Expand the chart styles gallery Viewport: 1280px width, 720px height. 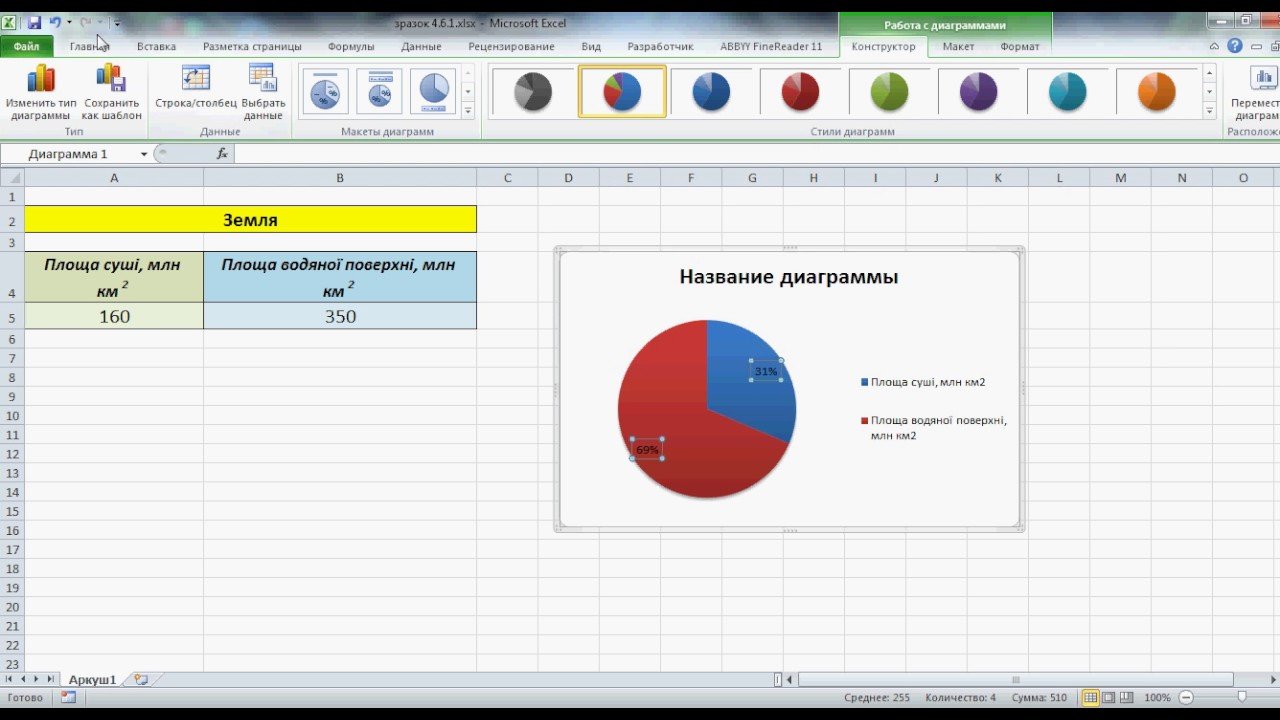pos(1209,110)
